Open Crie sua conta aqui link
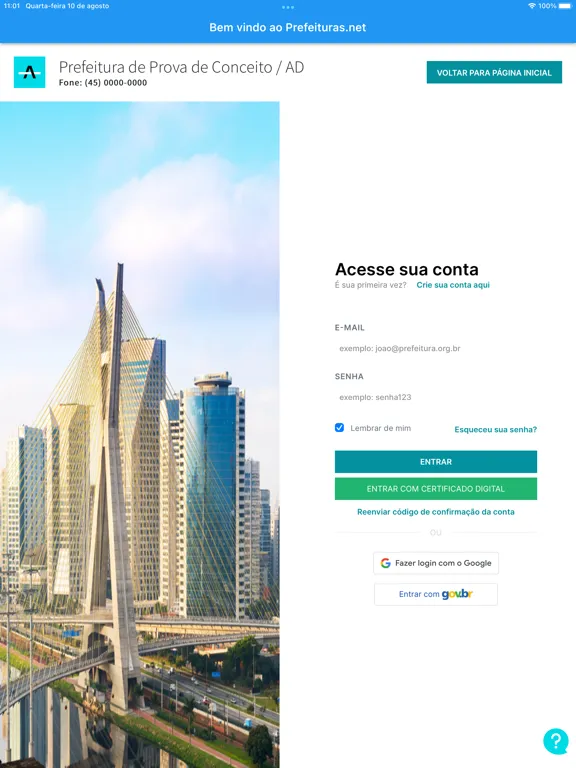Image resolution: width=576 pixels, height=768 pixels. [453, 285]
